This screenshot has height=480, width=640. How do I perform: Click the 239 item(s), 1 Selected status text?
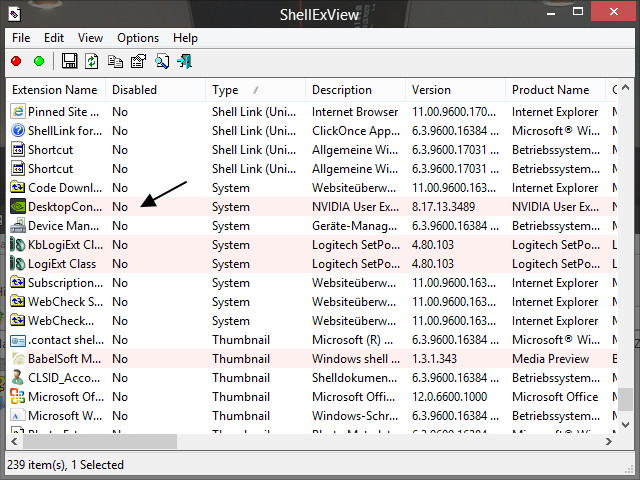(65, 465)
